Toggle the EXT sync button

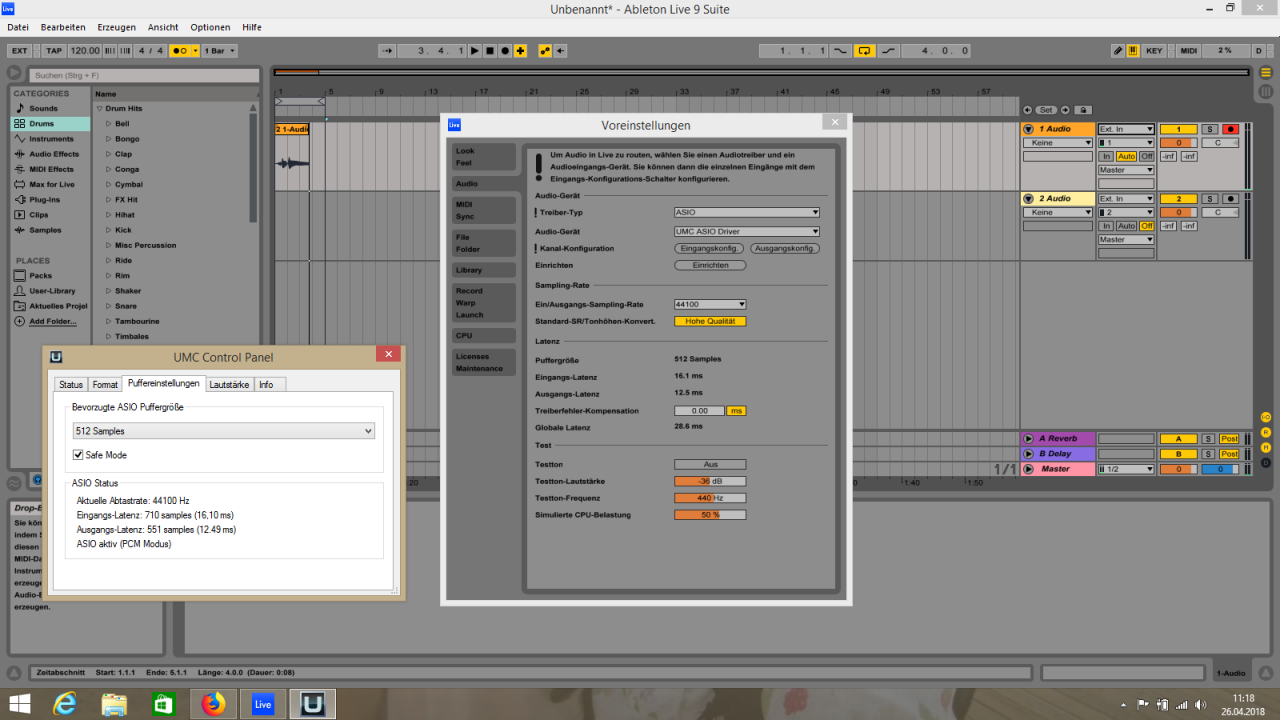tap(18, 50)
